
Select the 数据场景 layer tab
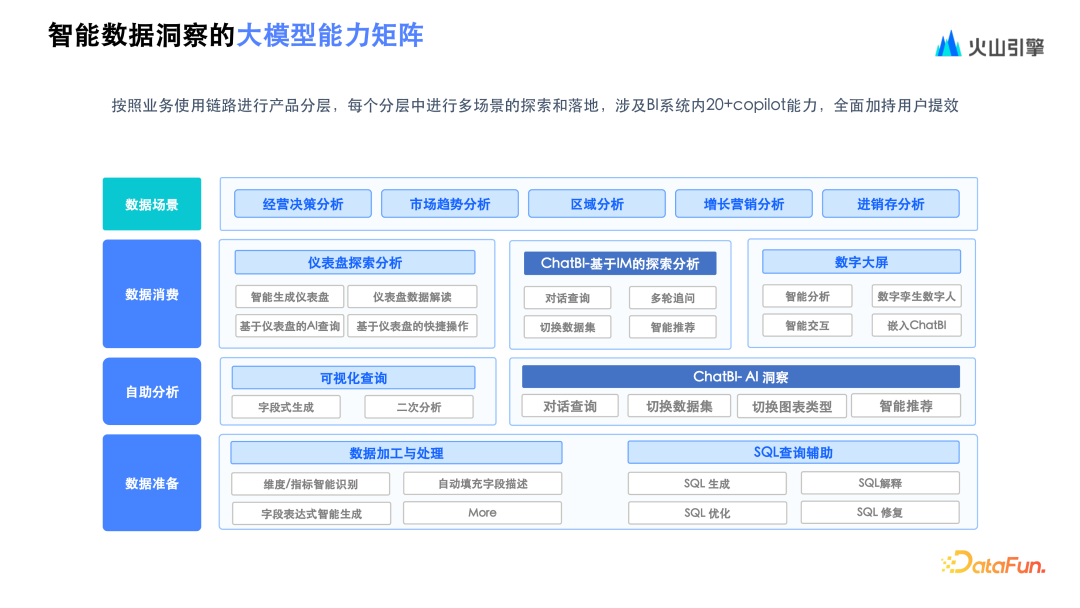152,204
